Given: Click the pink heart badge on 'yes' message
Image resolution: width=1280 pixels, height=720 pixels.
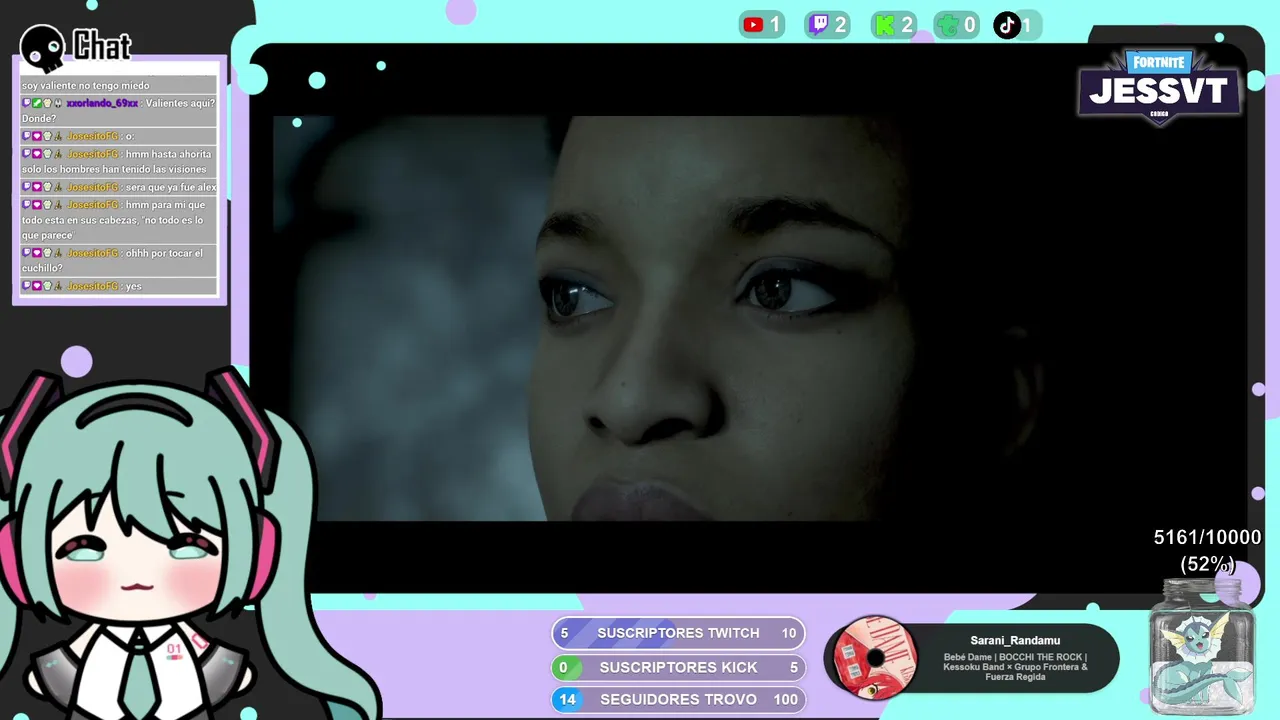Looking at the screenshot, I should pos(37,286).
